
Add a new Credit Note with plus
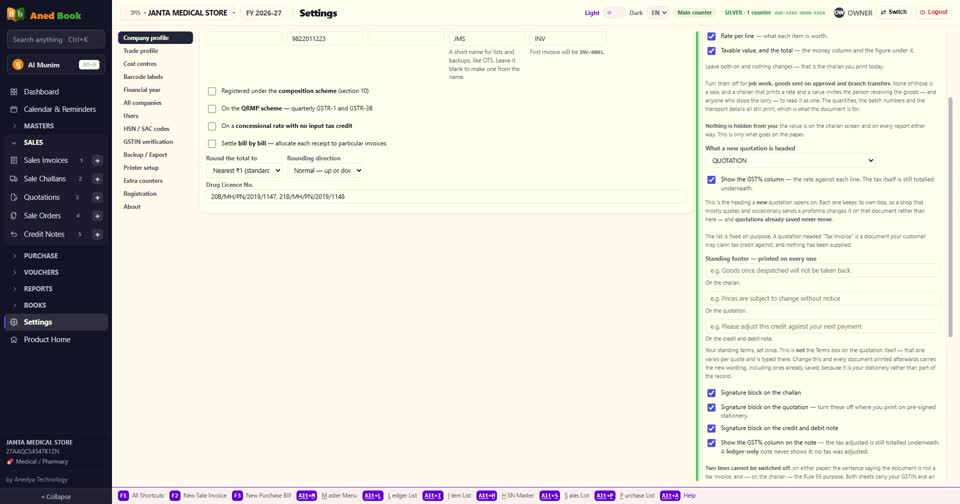97,234
